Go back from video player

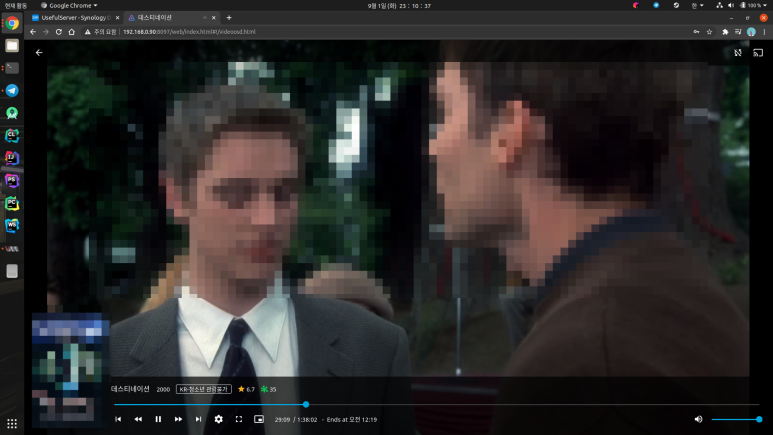click(x=39, y=52)
